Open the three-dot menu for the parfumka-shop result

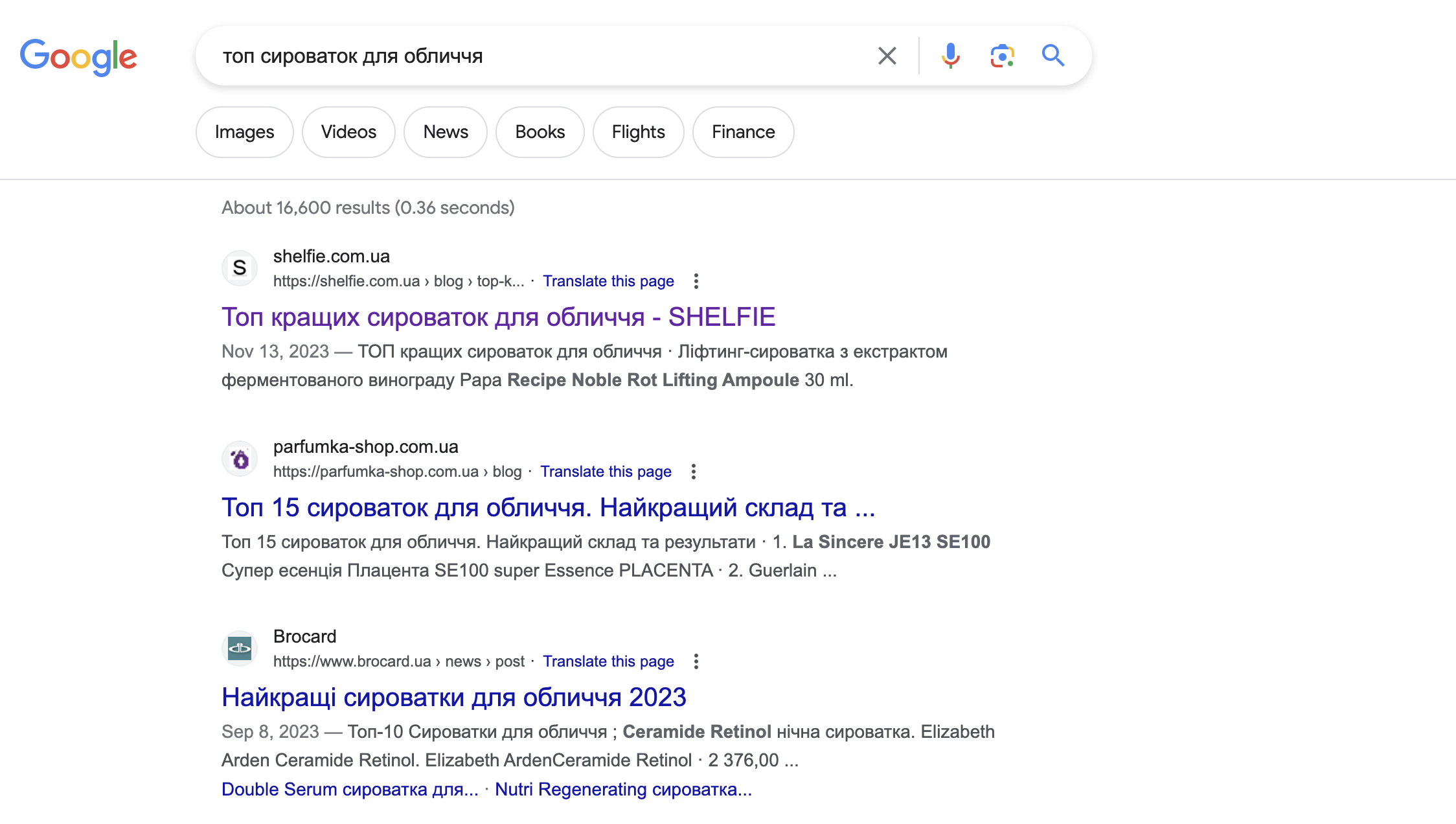click(x=694, y=472)
